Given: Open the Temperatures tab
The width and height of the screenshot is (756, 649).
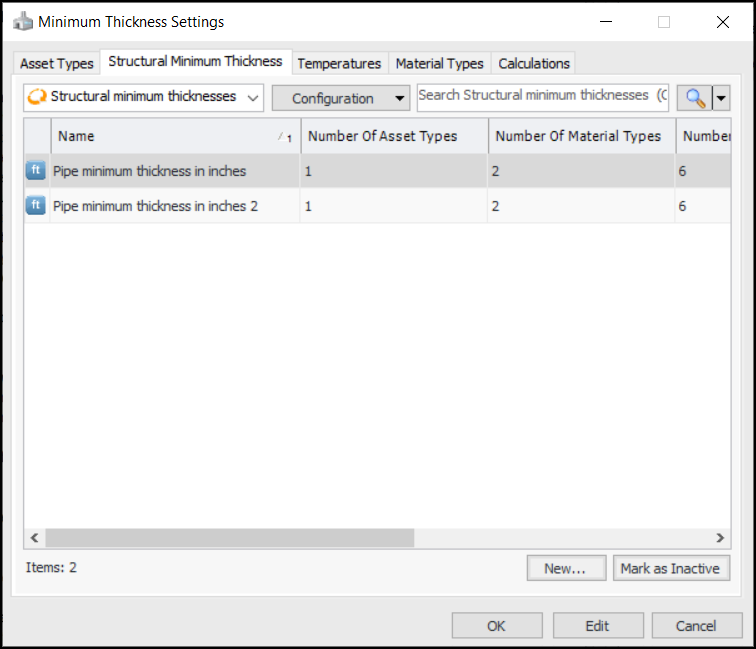Looking at the screenshot, I should tap(339, 63).
